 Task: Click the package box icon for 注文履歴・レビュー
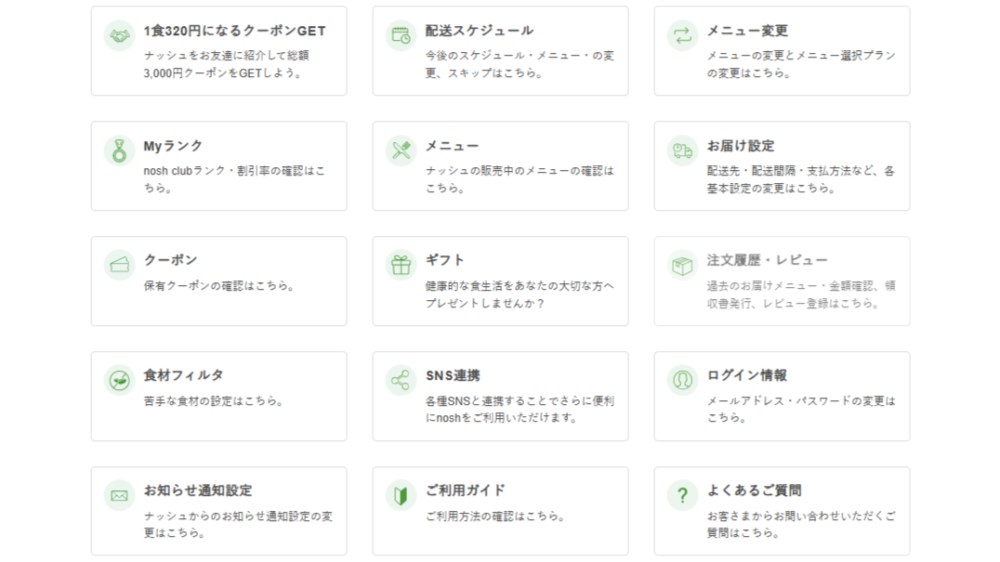tap(682, 266)
